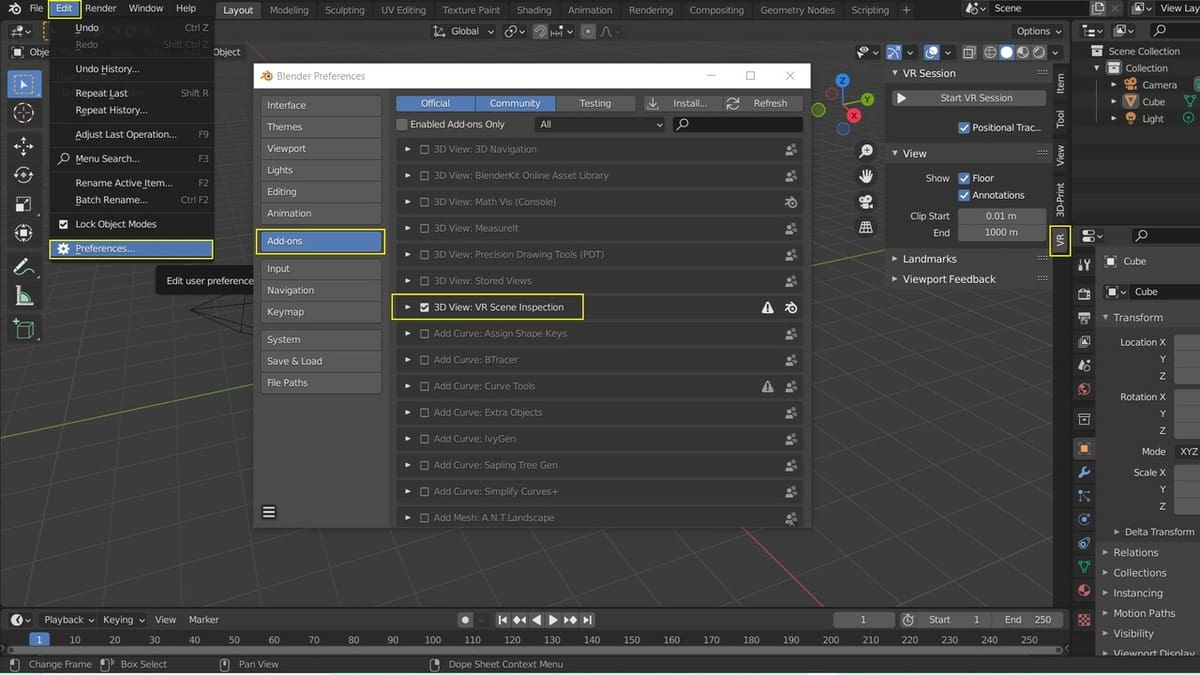The height and width of the screenshot is (675, 1200).
Task: Open the Playback dropdown in timeline
Action: (69, 620)
